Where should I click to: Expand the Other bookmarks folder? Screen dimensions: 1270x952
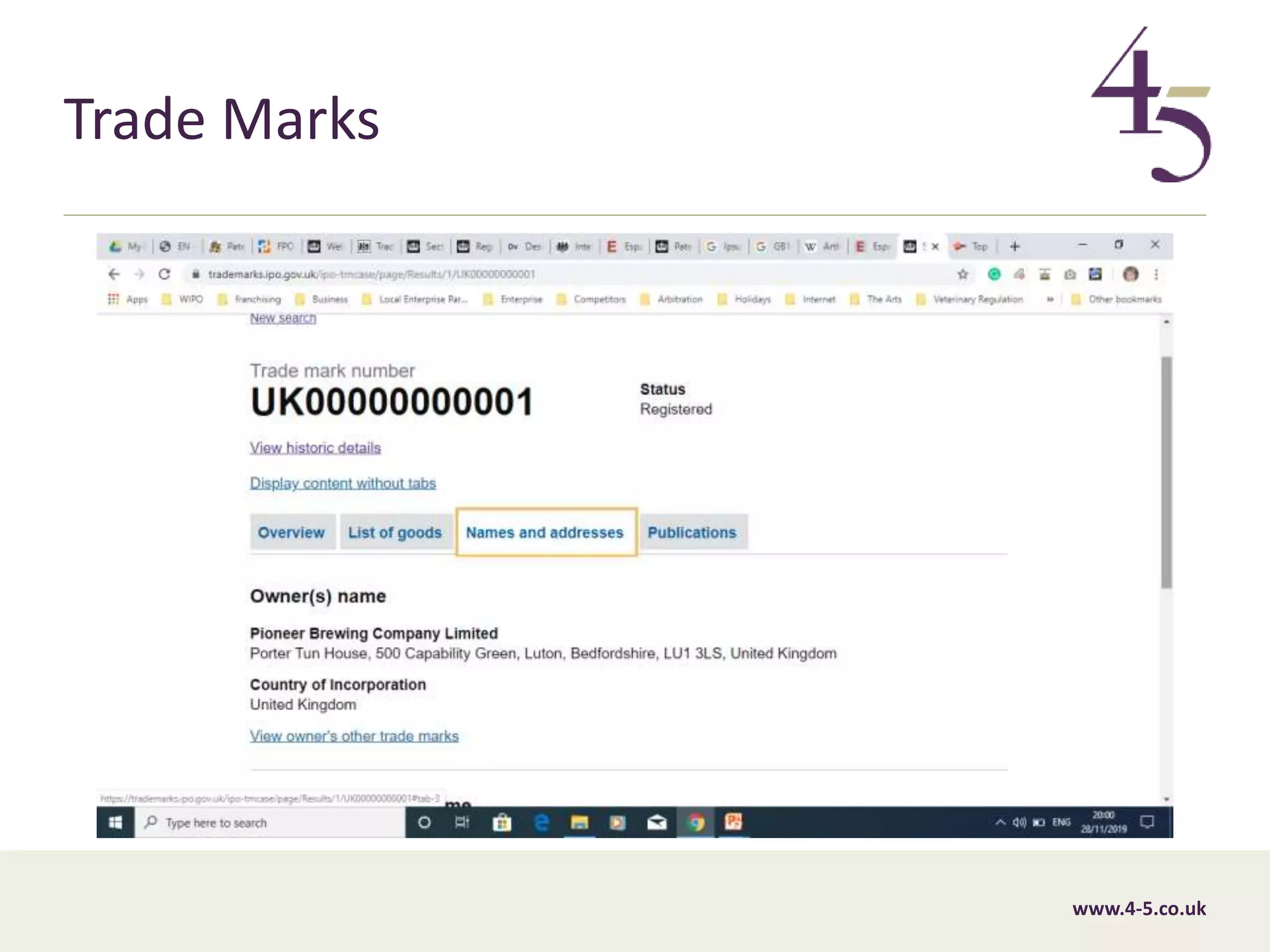(x=1116, y=299)
